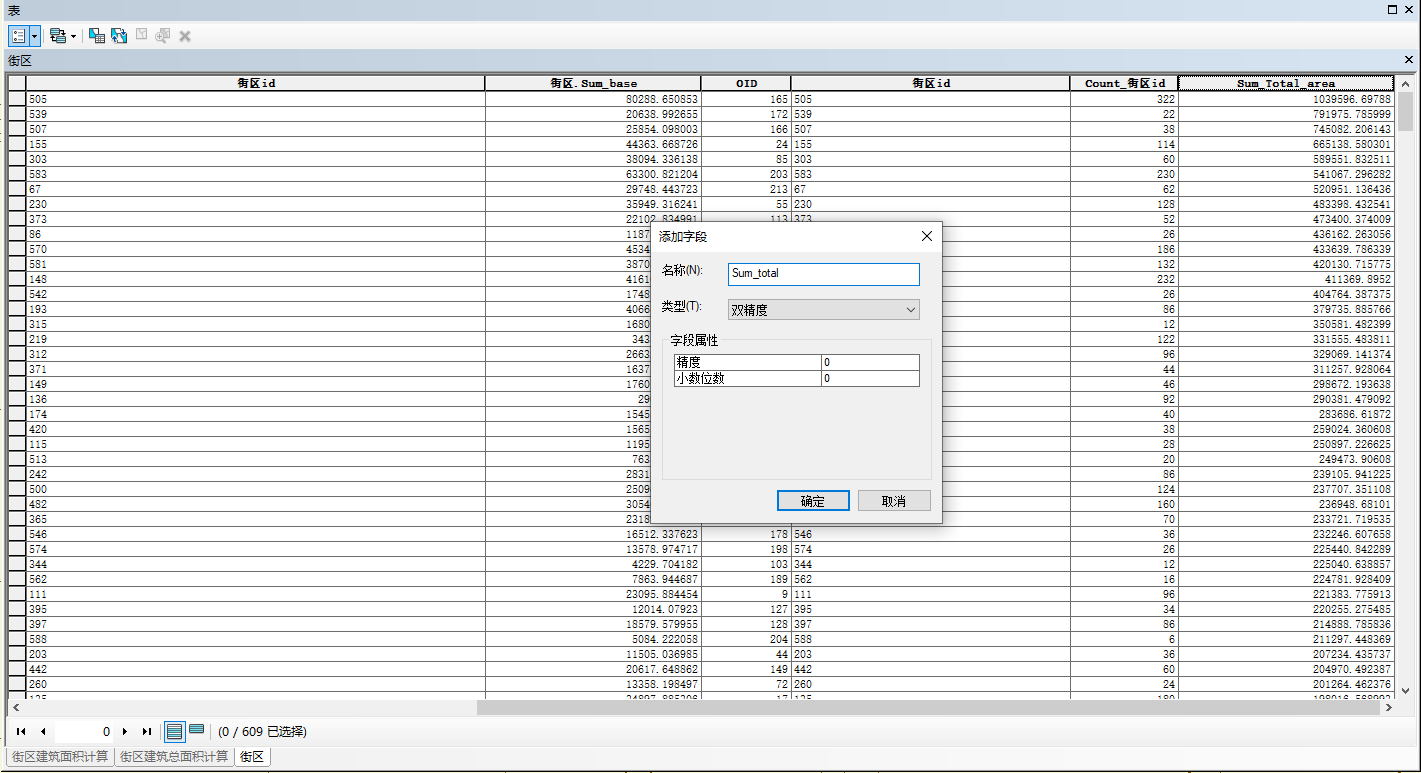1421x773 pixels.
Task: Click 取消 to cancel the dialog
Action: click(x=894, y=501)
